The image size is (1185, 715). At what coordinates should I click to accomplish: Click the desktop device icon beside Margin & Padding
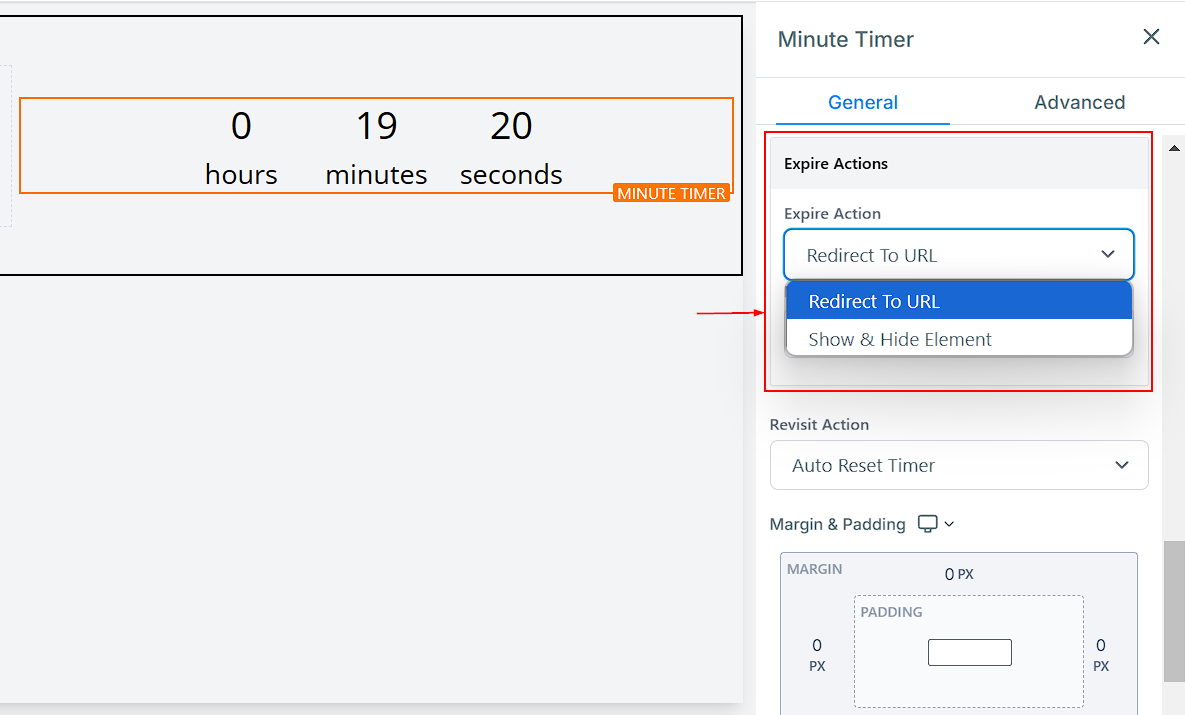928,524
